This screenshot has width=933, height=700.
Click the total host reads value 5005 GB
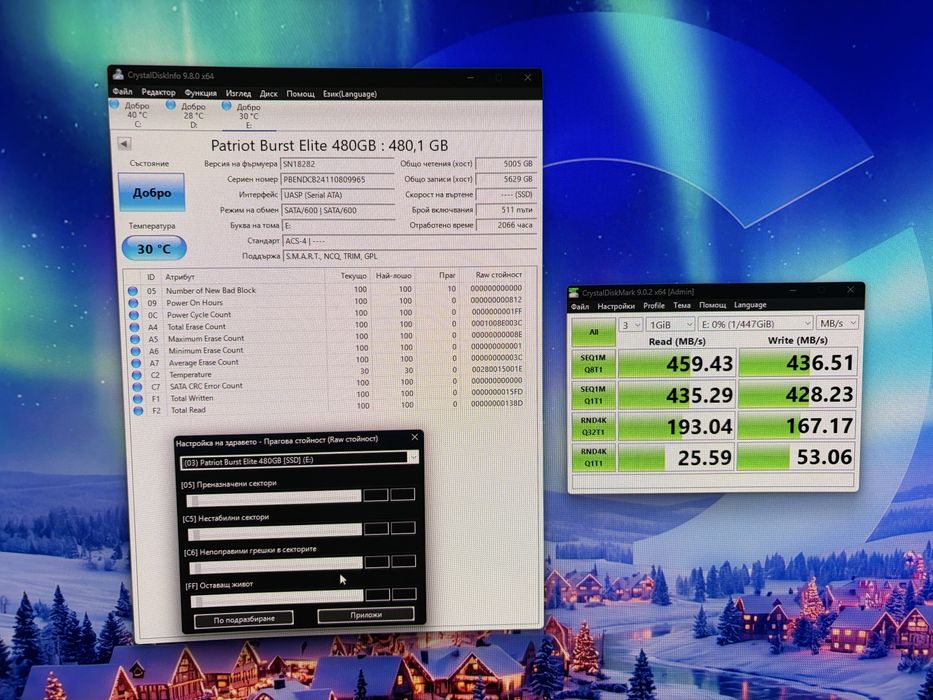pos(505,164)
